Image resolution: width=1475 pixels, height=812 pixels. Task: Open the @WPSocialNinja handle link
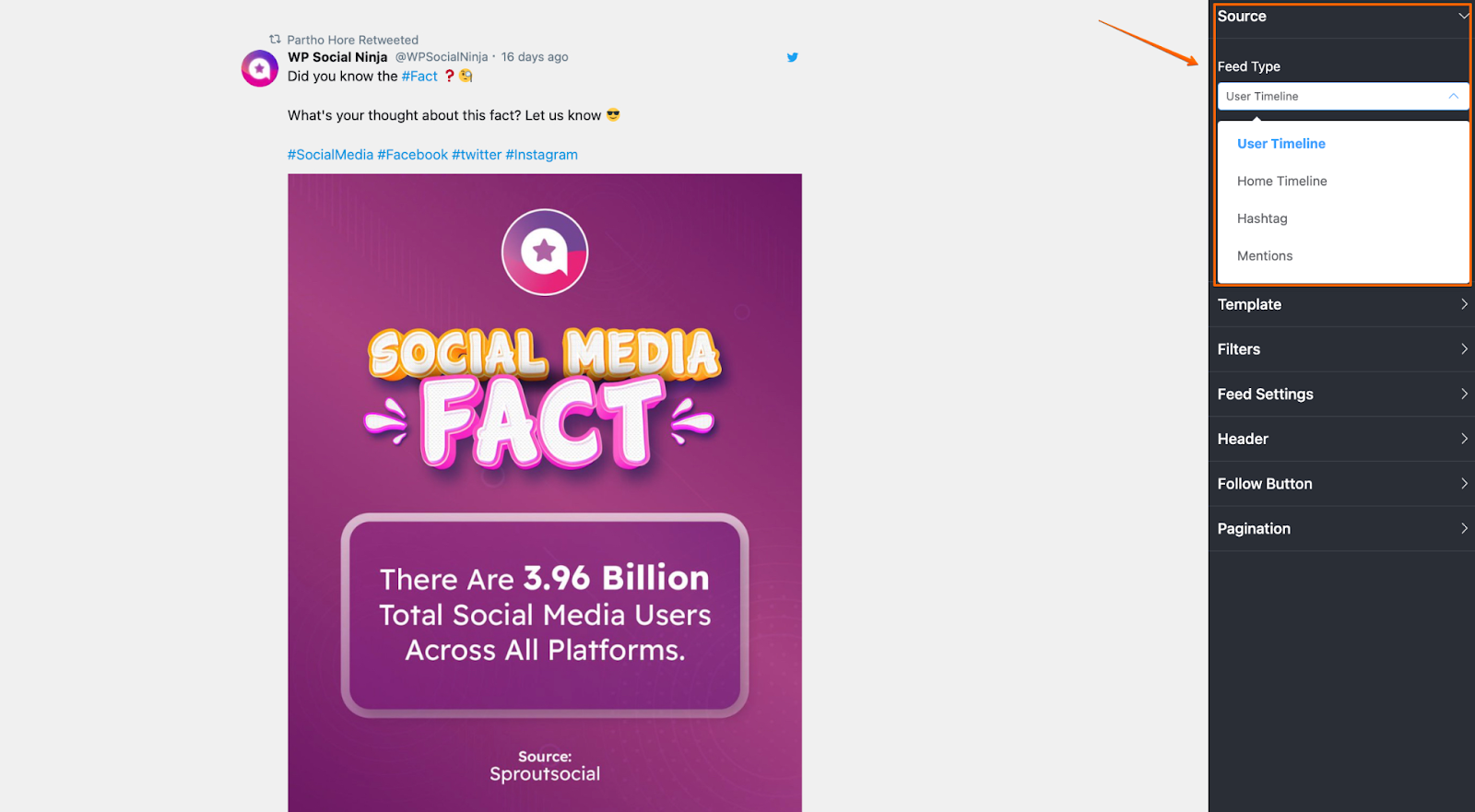coord(442,57)
